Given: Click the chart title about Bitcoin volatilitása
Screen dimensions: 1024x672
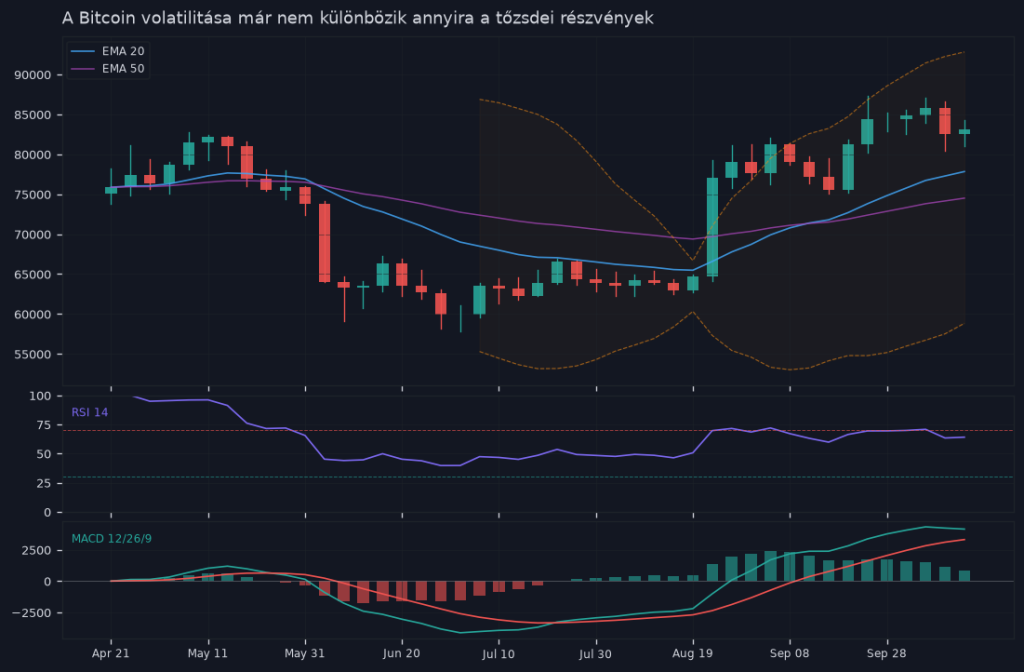Looking at the screenshot, I should point(357,18).
